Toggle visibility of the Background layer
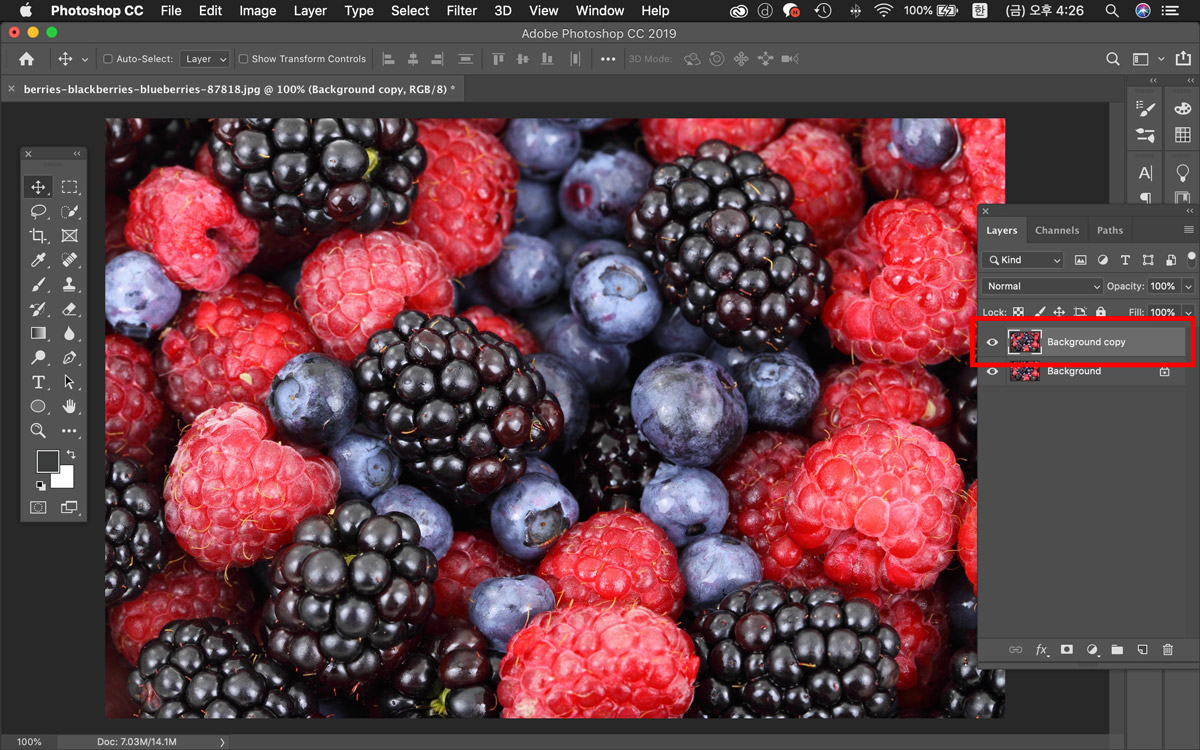1200x750 pixels. (992, 371)
